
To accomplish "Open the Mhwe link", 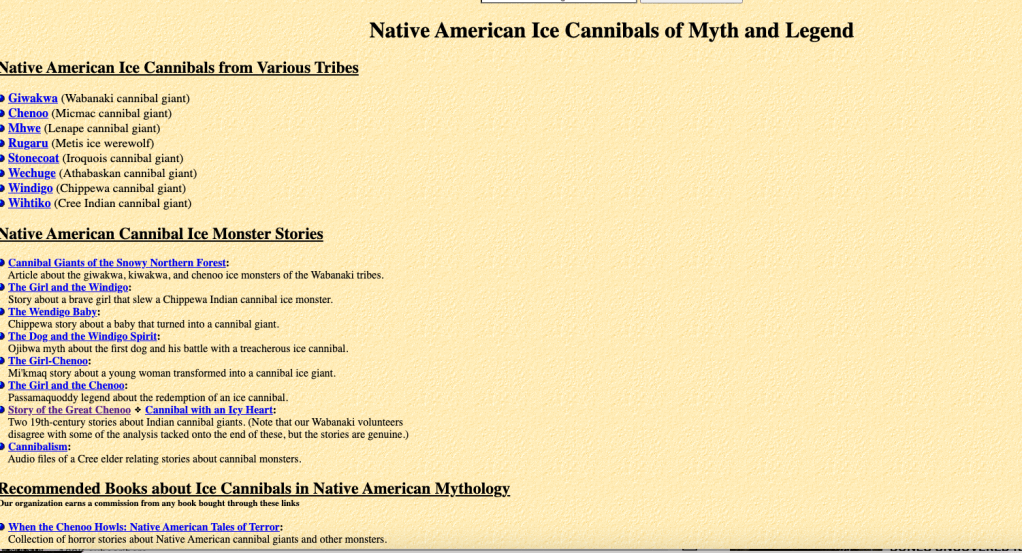I will click(24, 128).
